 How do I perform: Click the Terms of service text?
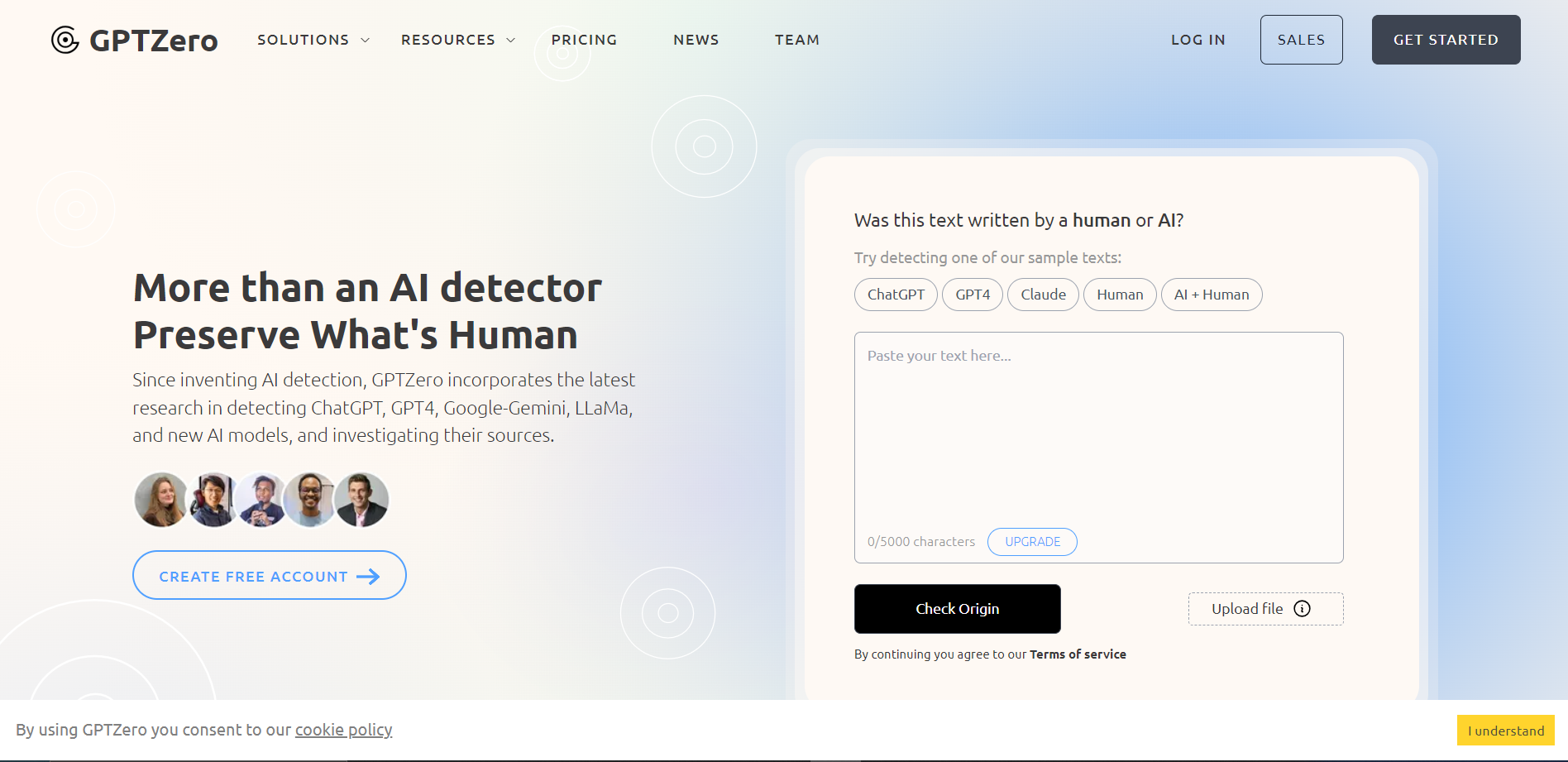pyautogui.click(x=1078, y=654)
